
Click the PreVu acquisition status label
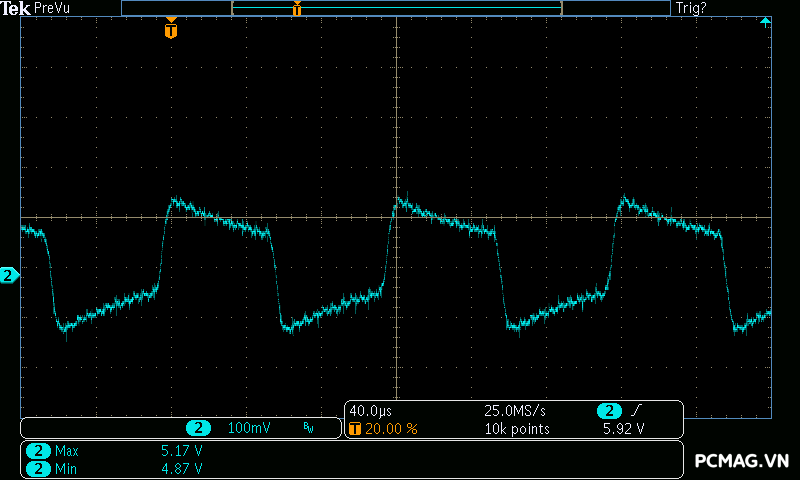[52, 8]
